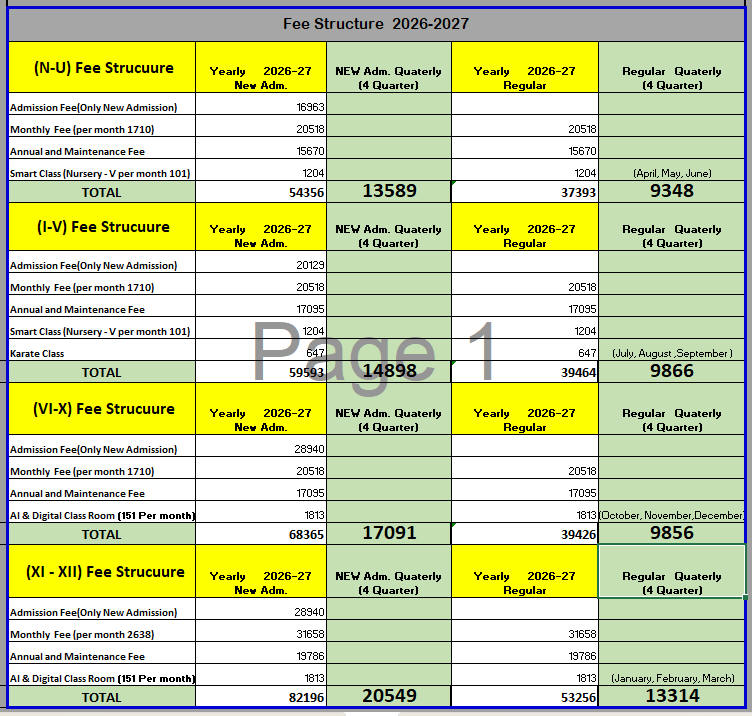Select the N-U section "TOTAL" label cell

[102, 192]
